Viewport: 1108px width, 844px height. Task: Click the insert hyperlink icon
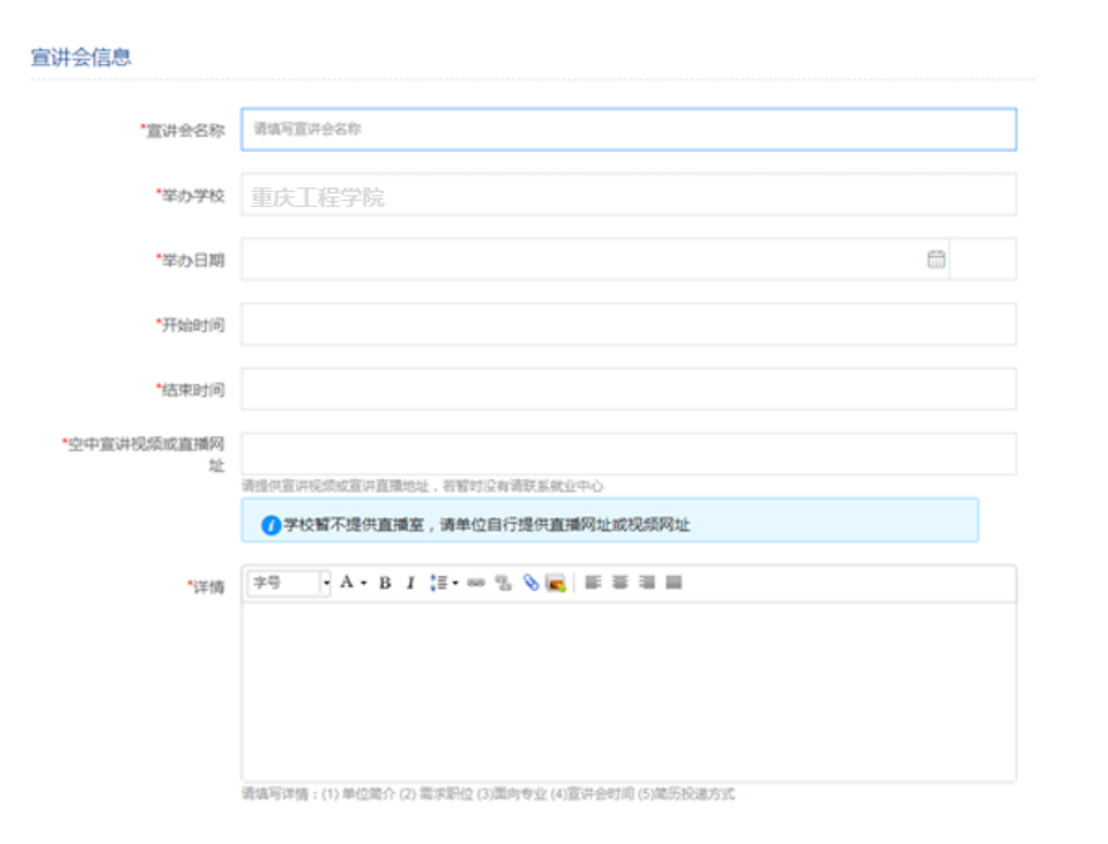[476, 583]
